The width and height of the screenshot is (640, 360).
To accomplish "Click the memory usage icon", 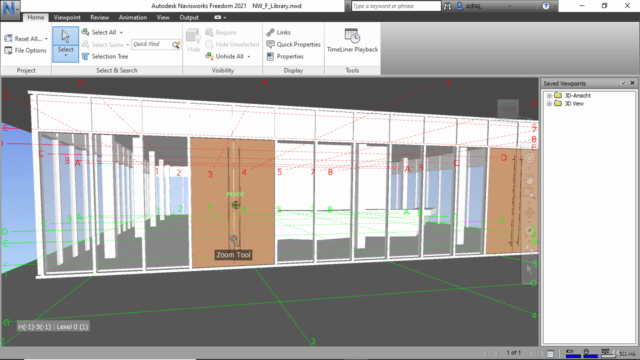I will 605,351.
